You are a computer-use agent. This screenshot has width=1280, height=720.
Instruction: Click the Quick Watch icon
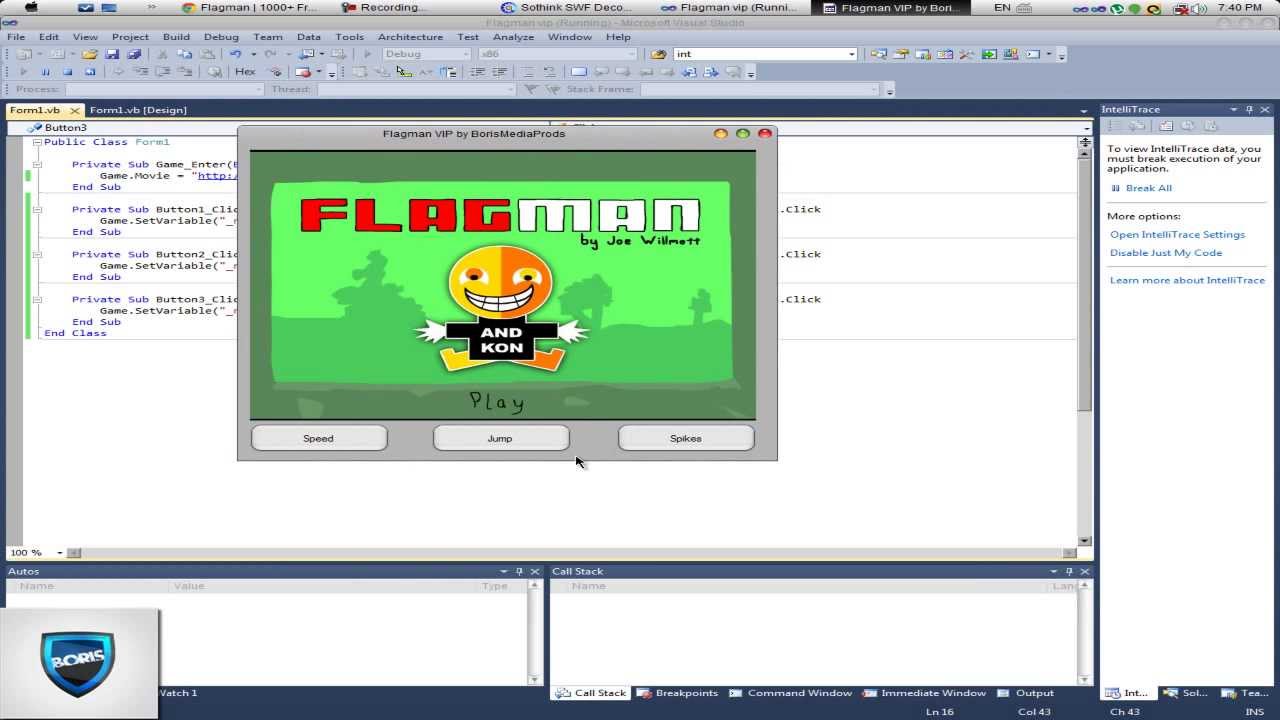[214, 72]
